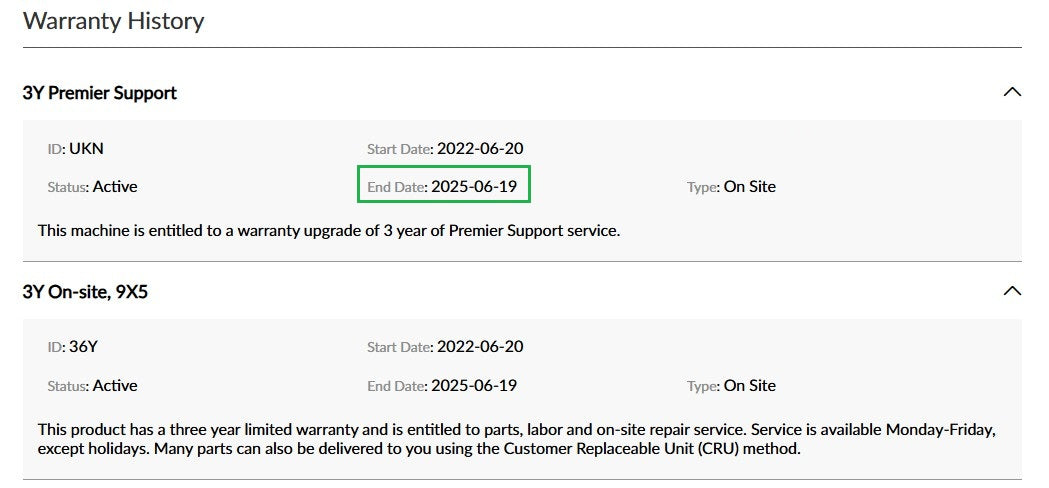Click the Warranty History title
Viewport: 1049px width, 488px height.
click(113, 21)
